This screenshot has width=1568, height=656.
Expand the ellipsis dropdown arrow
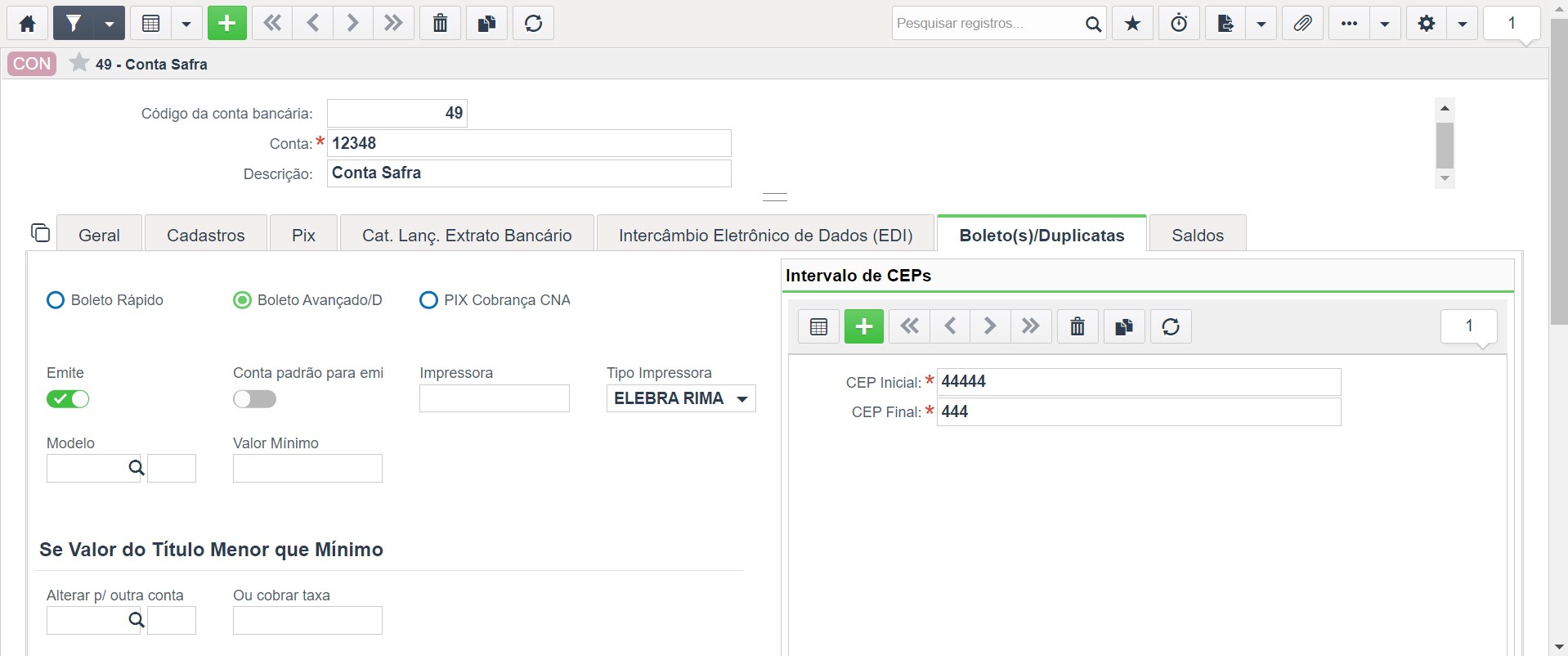(1385, 23)
